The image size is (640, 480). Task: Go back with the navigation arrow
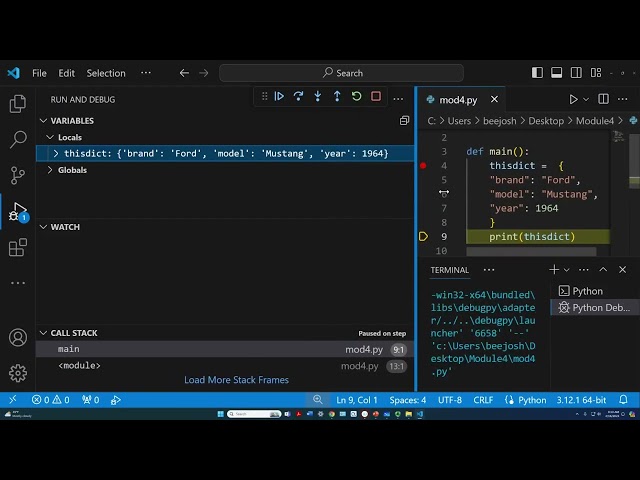[x=184, y=73]
